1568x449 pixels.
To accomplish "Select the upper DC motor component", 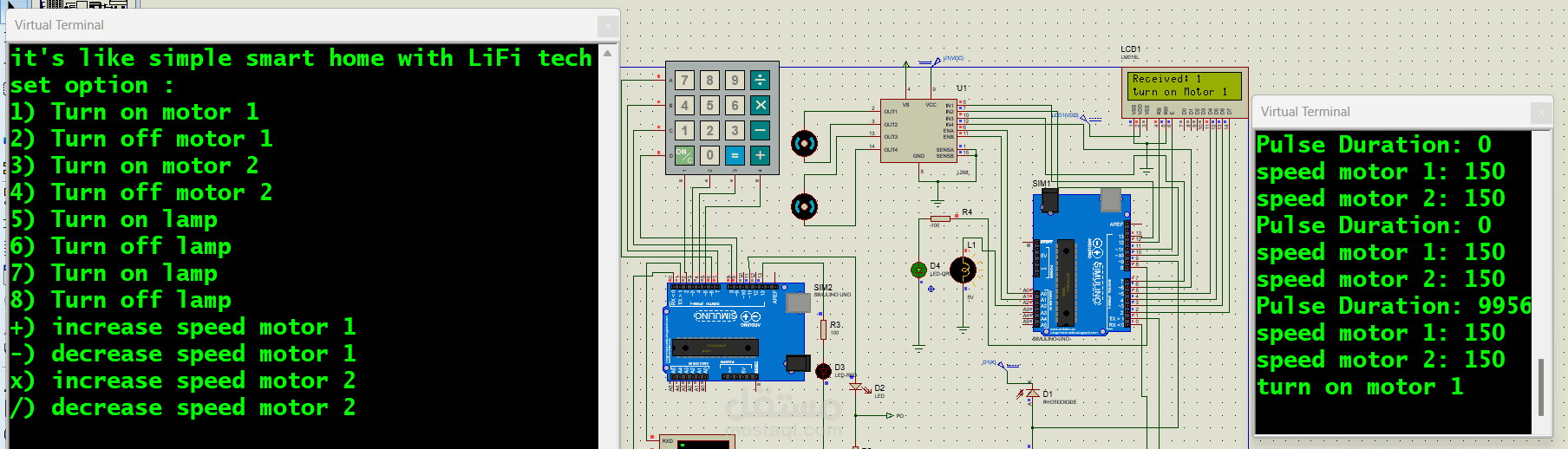I will (x=805, y=143).
